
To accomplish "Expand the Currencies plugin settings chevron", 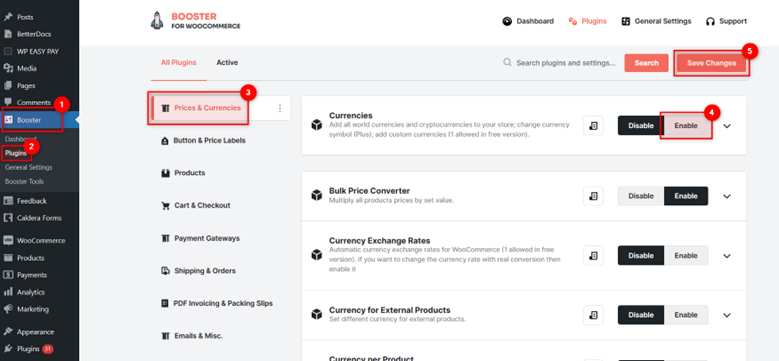I will (727, 126).
